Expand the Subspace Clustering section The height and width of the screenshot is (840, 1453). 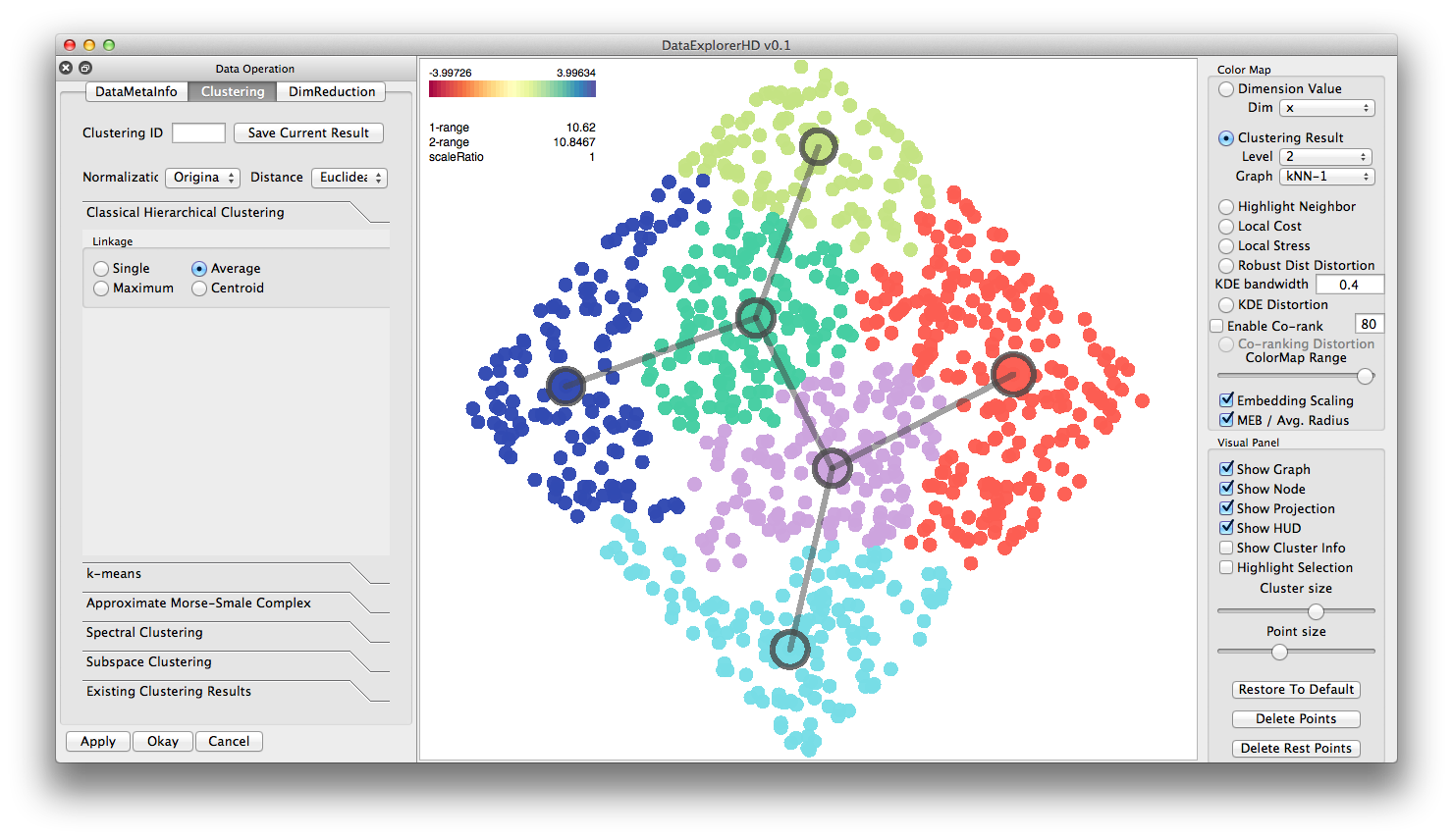point(236,662)
